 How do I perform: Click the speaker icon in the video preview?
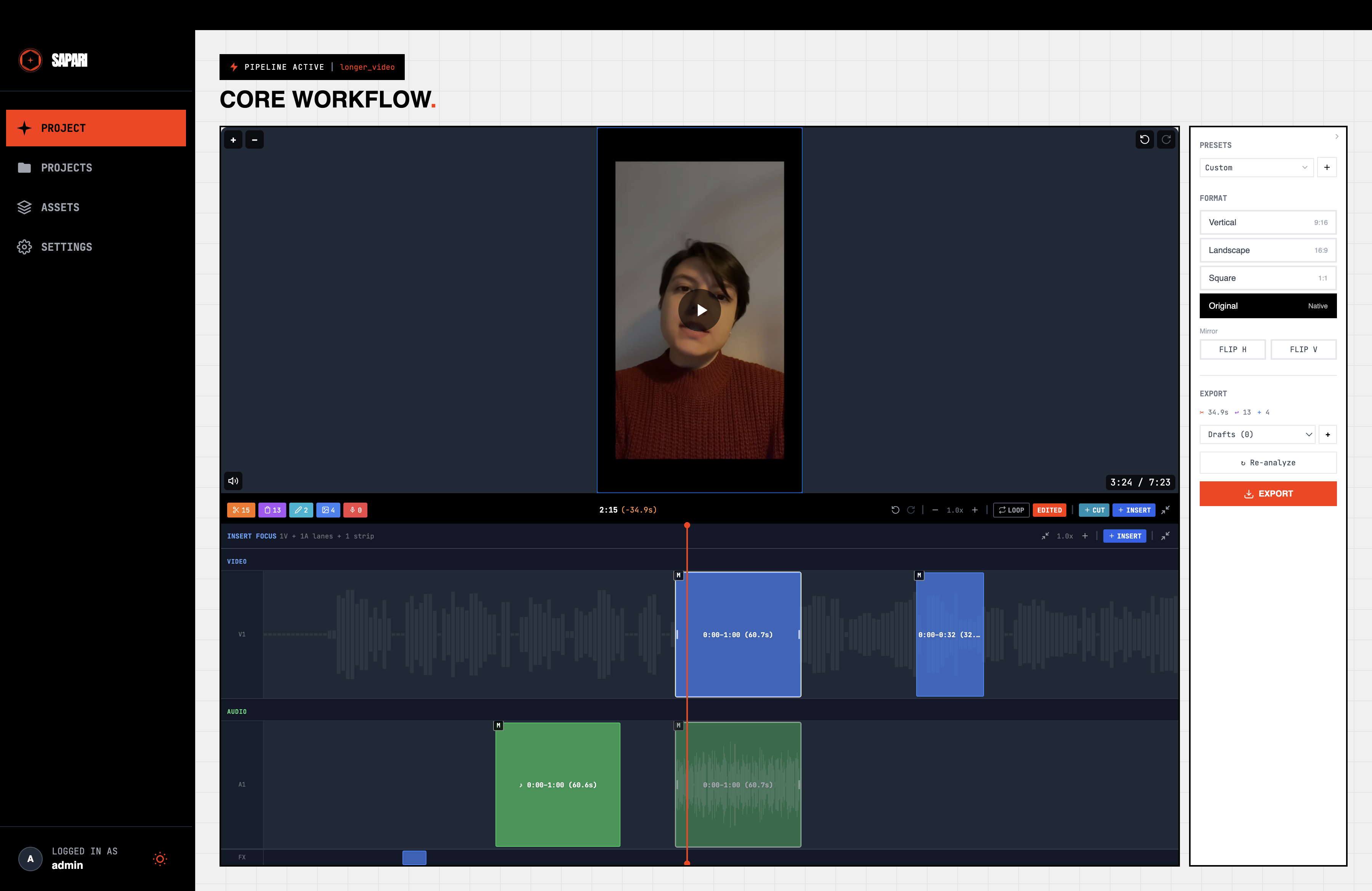tap(233, 481)
